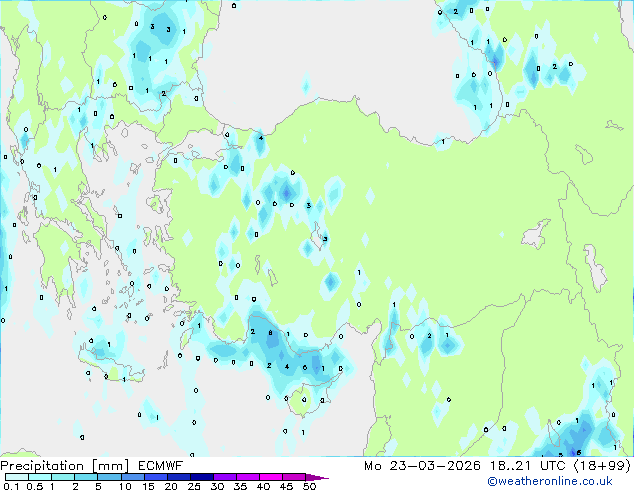
Task: Select the 2–5 mm legend color box
Action: tap(87, 477)
